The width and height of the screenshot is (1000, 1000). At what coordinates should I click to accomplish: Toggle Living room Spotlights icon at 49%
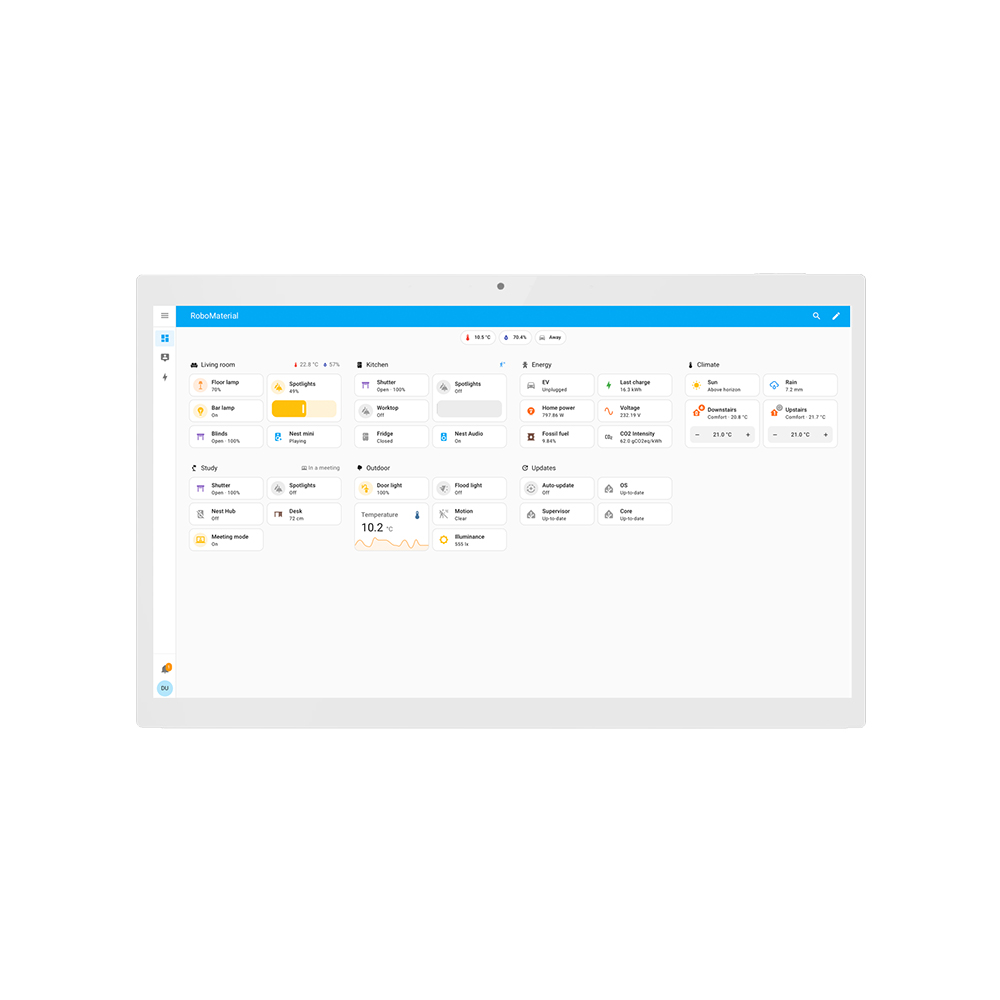point(278,387)
